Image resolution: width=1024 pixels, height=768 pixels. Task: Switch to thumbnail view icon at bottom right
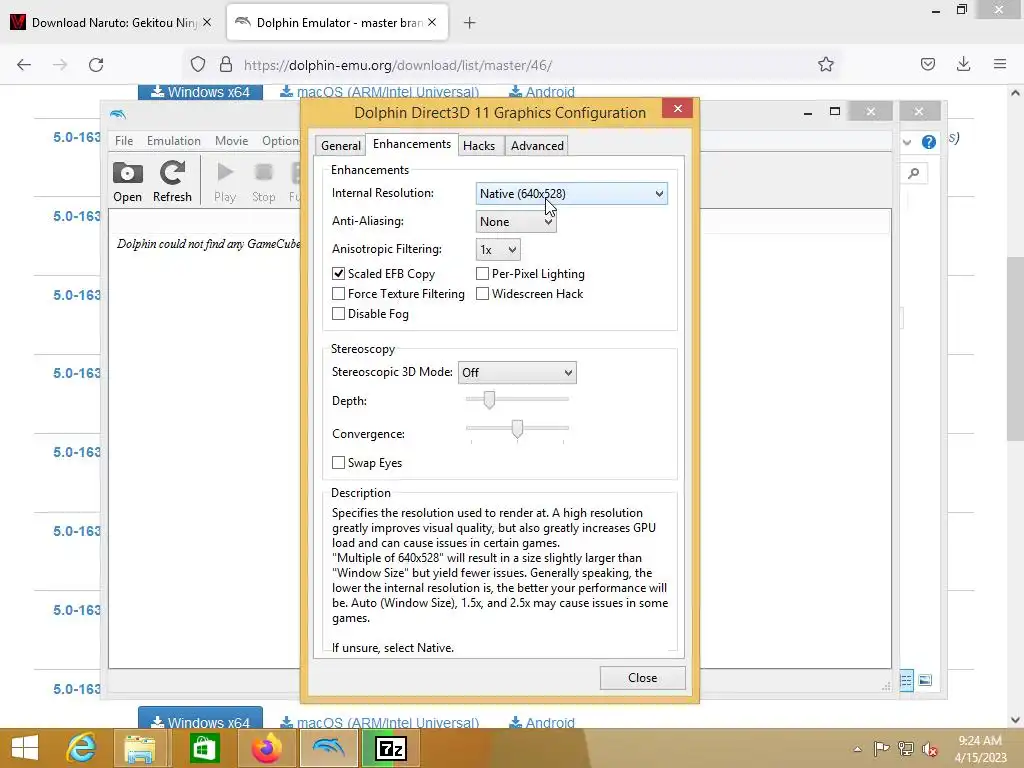click(925, 680)
